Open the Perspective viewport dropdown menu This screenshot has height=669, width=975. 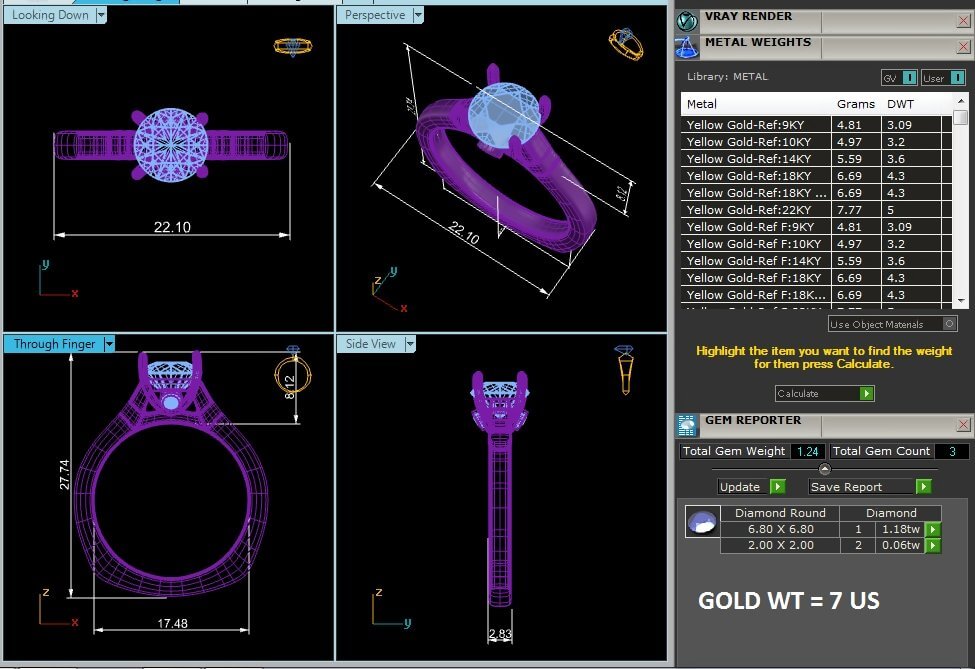418,15
